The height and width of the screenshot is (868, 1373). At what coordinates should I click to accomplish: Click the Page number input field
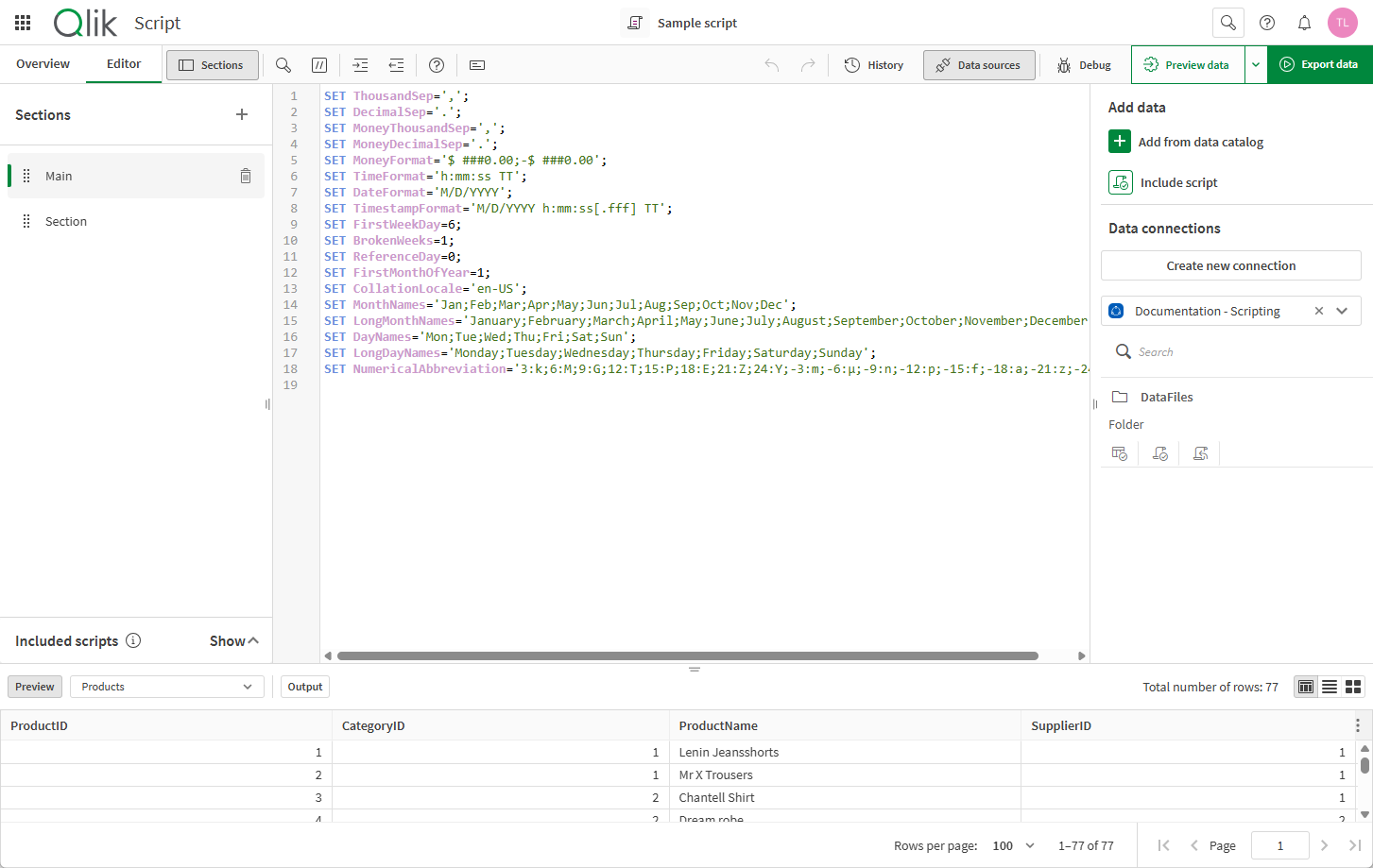click(1280, 845)
